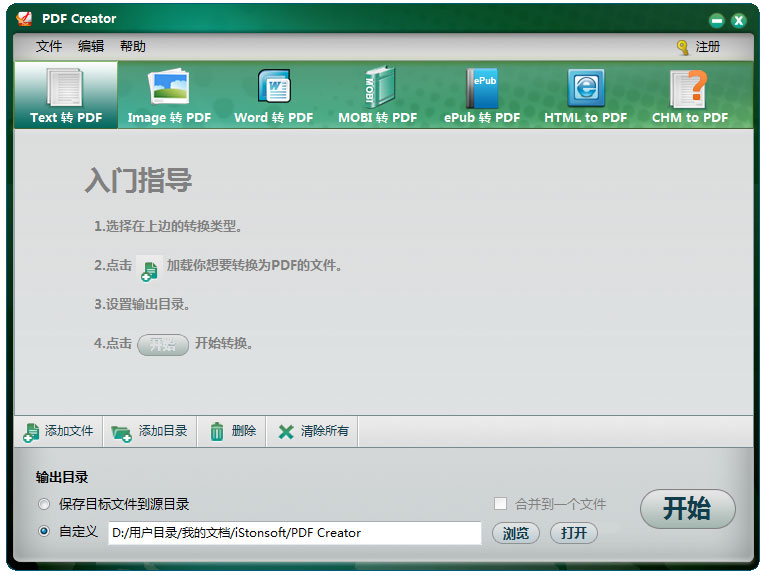Select the Image 转 PDF conversion icon
The height and width of the screenshot is (575, 764).
(x=169, y=90)
